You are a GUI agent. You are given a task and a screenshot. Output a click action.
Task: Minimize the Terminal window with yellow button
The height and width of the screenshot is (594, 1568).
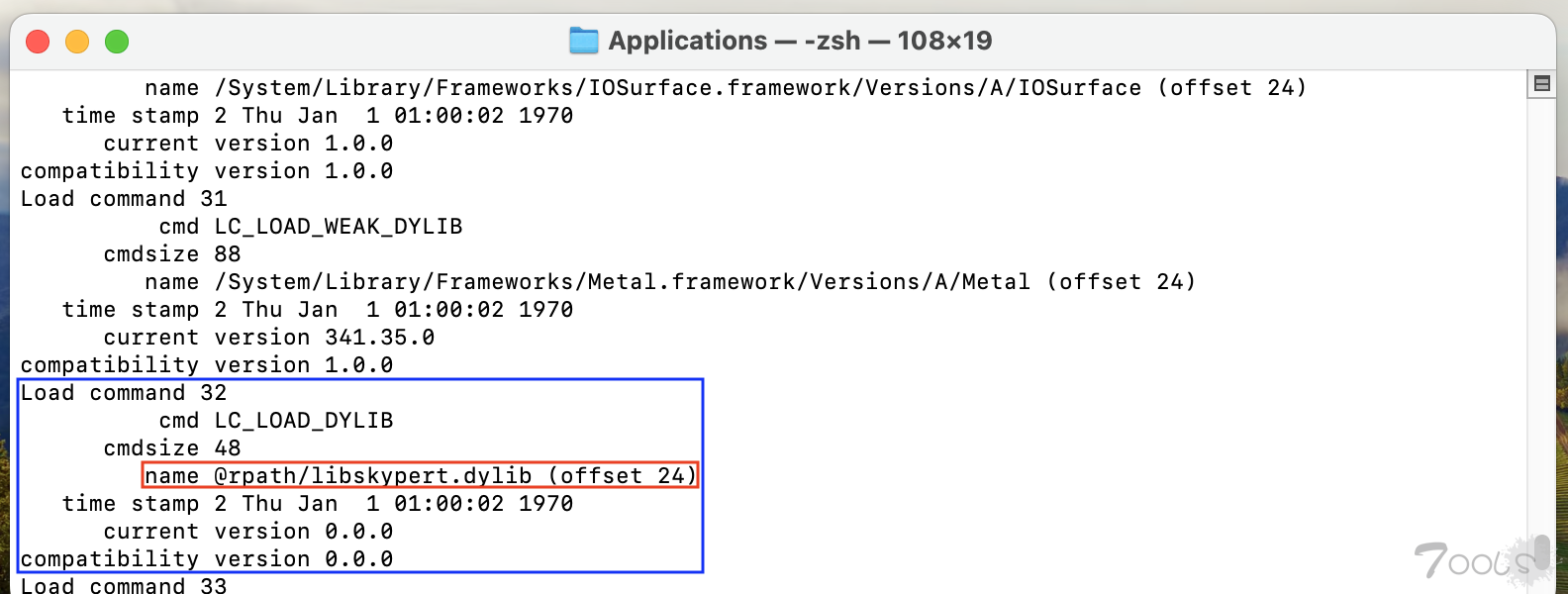[77, 42]
